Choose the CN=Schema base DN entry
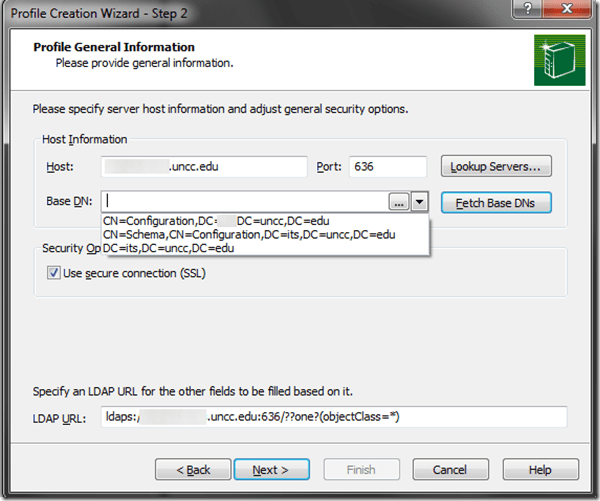This screenshot has width=600, height=501. click(249, 234)
